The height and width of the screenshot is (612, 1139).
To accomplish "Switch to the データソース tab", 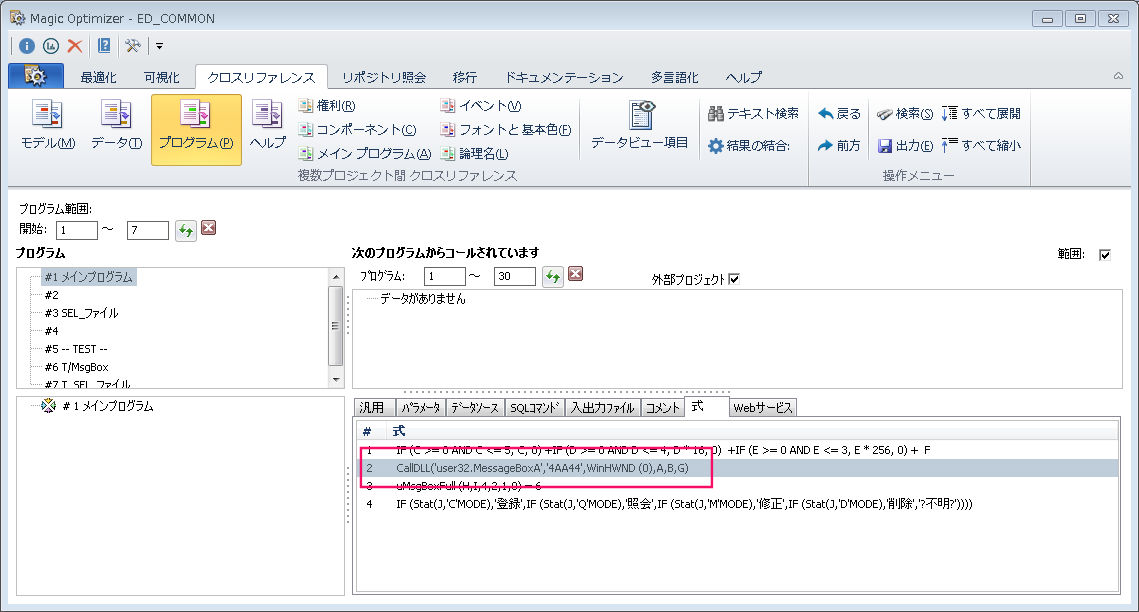I will point(474,407).
